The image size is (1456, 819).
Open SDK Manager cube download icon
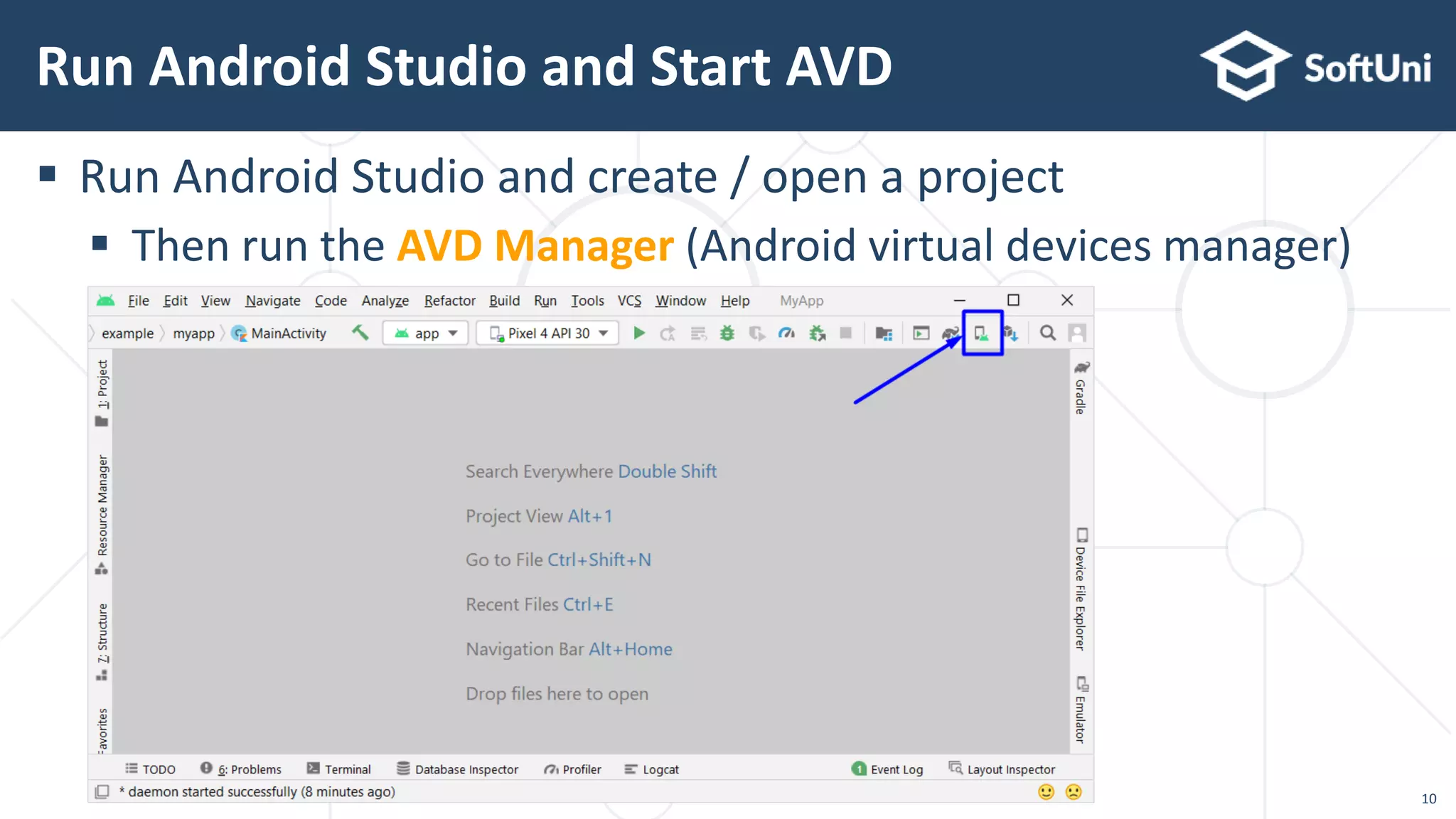coord(1011,333)
